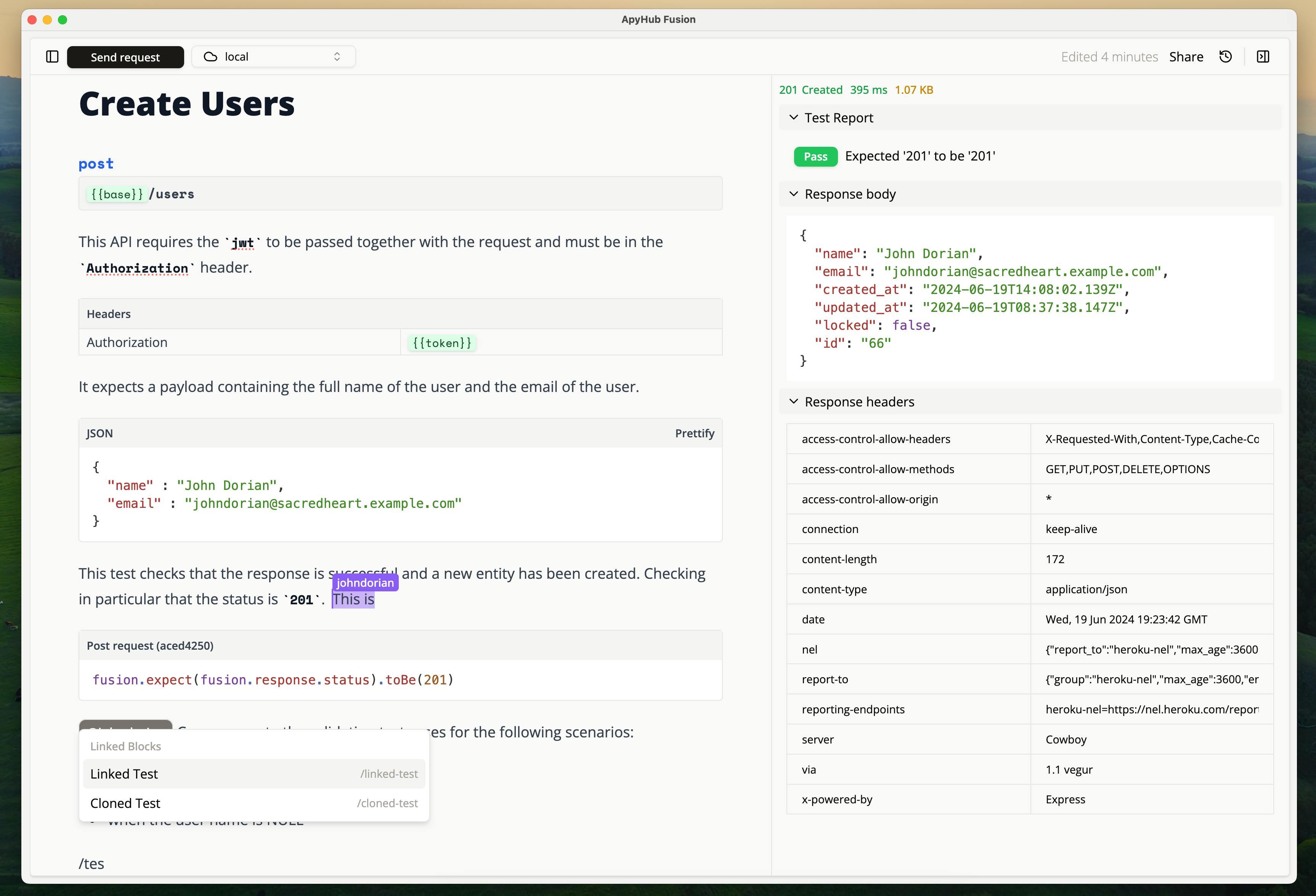Click the server value Cowboy
1316x896 pixels.
click(1066, 739)
